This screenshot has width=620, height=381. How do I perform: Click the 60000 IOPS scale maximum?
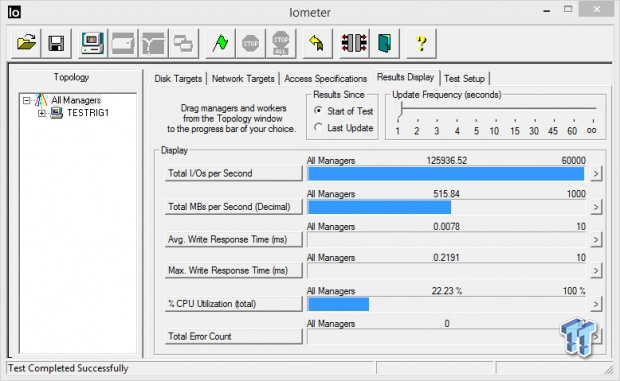pos(573,160)
